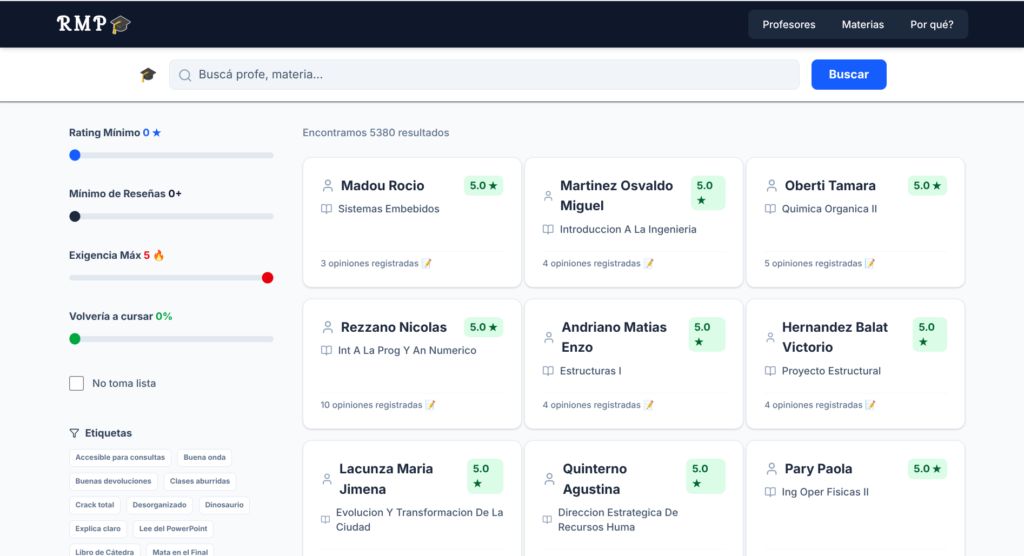Click the filter funnel icon next to Etiquetas
This screenshot has width=1024, height=556.
(x=74, y=433)
